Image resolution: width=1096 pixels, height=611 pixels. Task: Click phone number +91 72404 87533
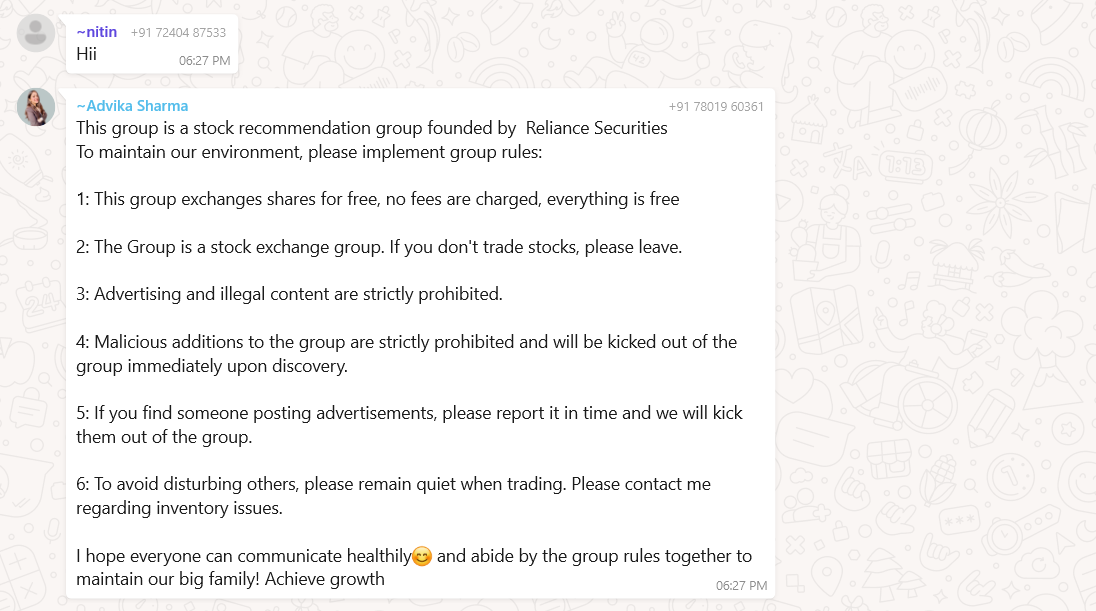pyautogui.click(x=178, y=33)
